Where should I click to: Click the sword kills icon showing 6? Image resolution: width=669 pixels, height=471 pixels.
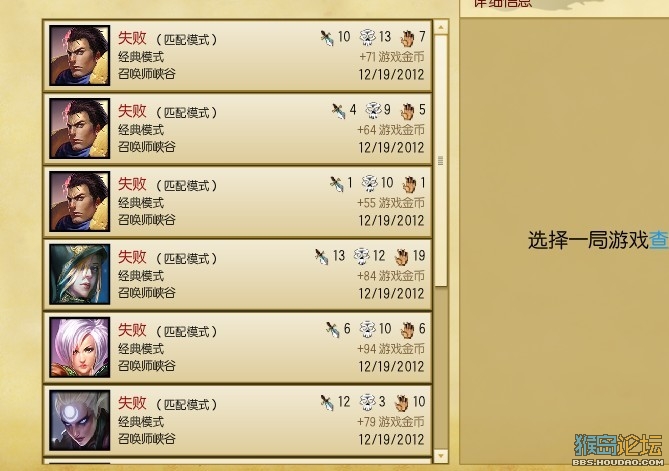(332, 330)
